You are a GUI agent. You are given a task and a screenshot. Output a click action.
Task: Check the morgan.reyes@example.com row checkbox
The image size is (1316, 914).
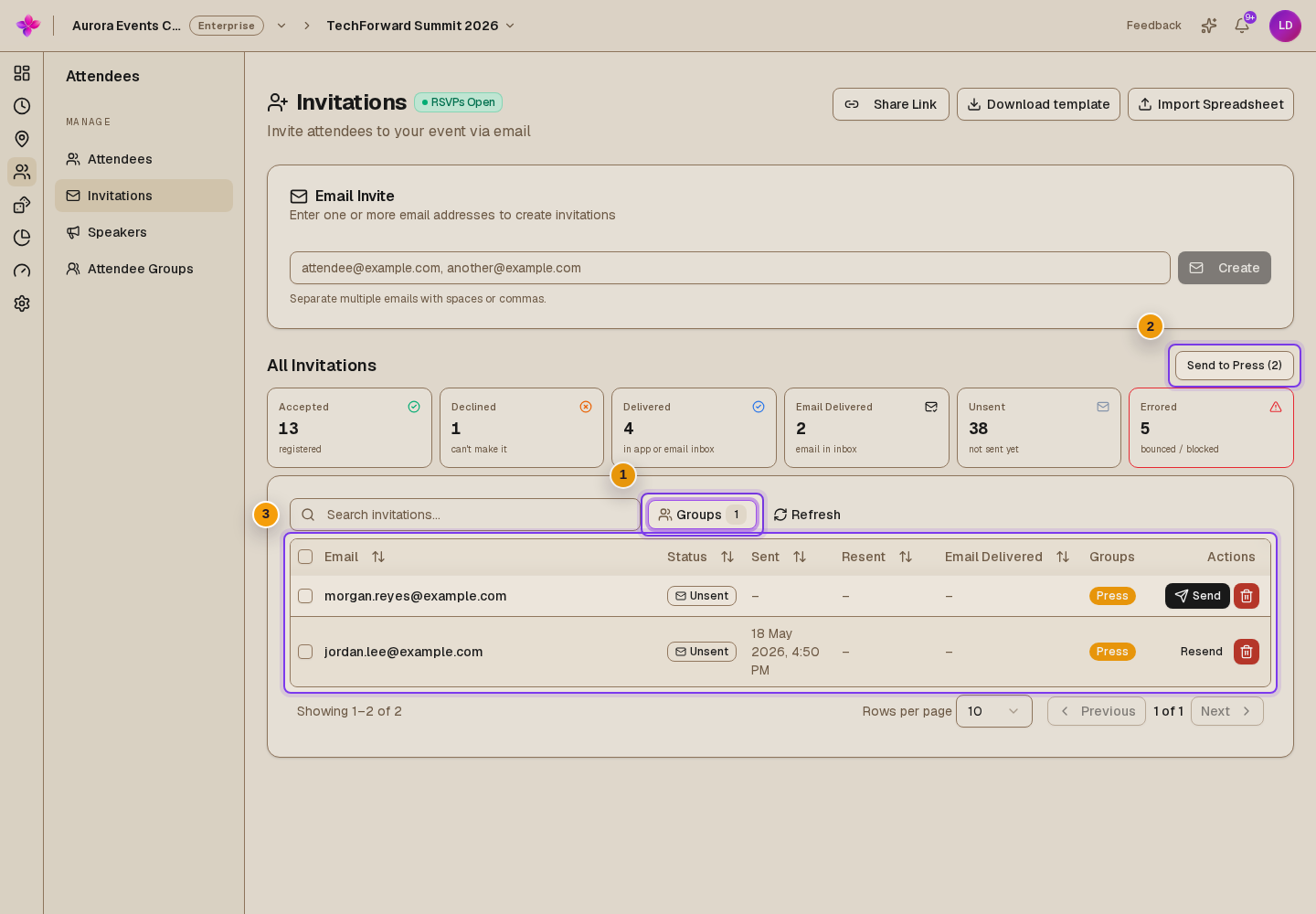(x=305, y=596)
